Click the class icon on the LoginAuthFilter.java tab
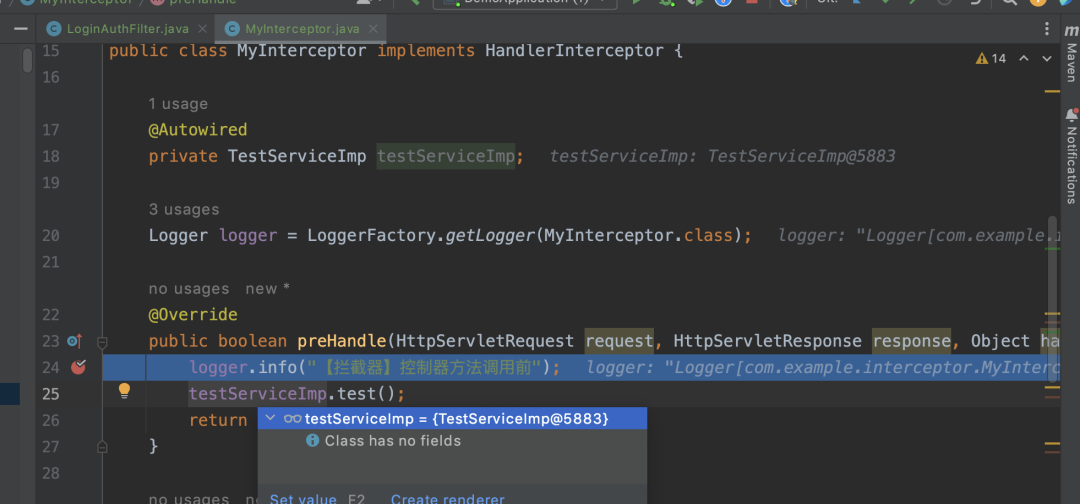 tap(54, 29)
